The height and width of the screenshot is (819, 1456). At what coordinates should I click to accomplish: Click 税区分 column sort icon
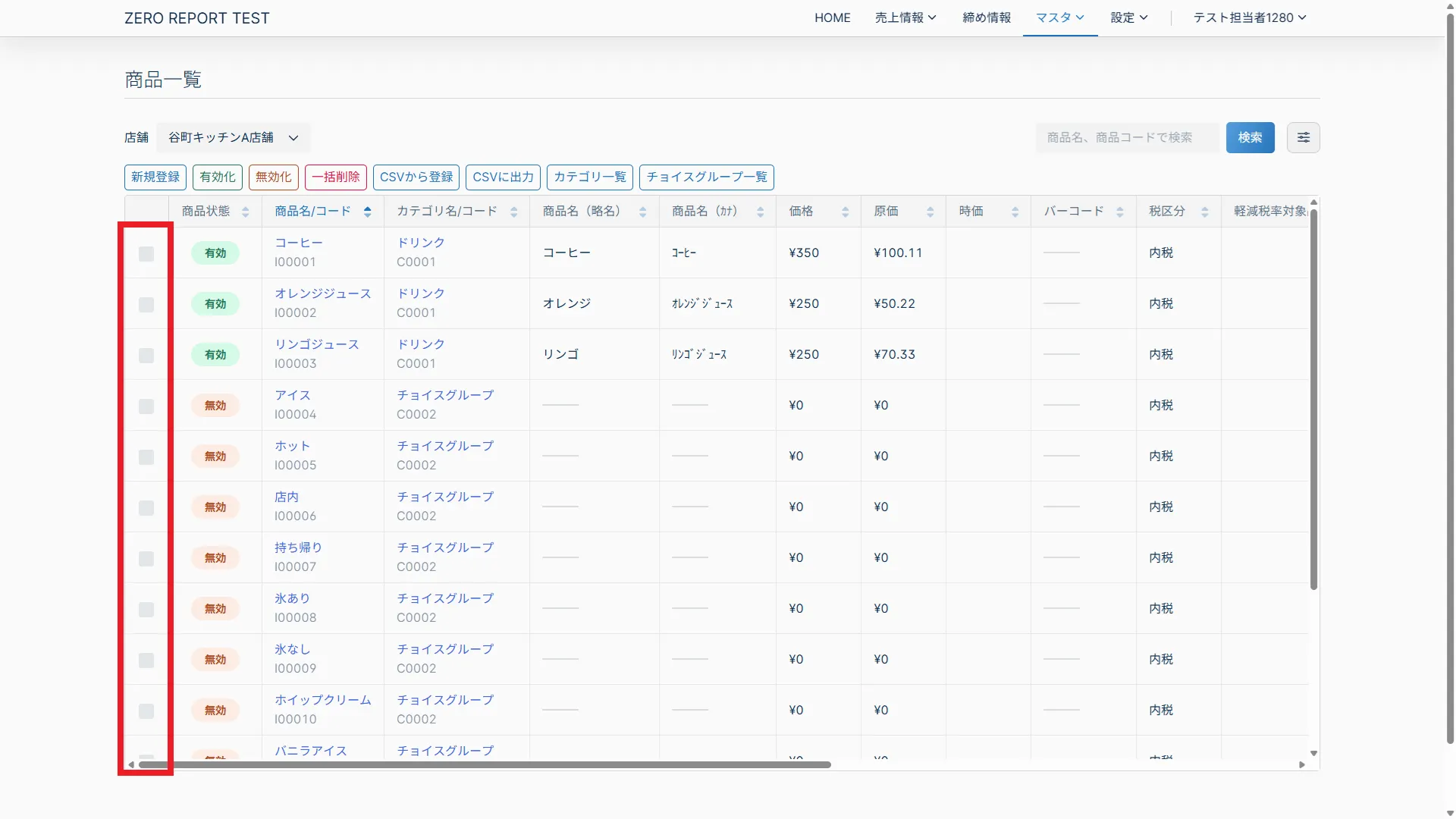pos(1204,212)
